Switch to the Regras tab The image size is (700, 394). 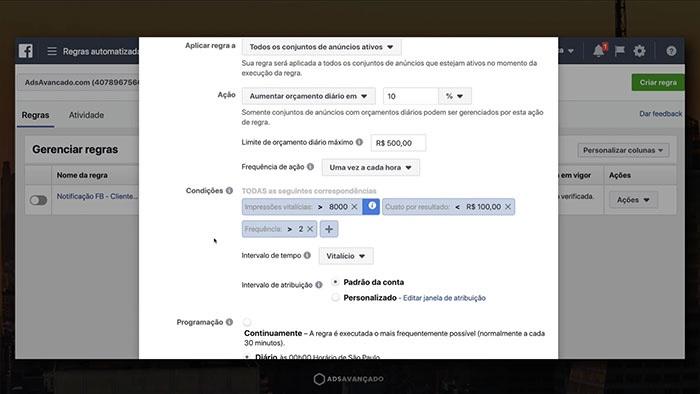click(x=35, y=115)
